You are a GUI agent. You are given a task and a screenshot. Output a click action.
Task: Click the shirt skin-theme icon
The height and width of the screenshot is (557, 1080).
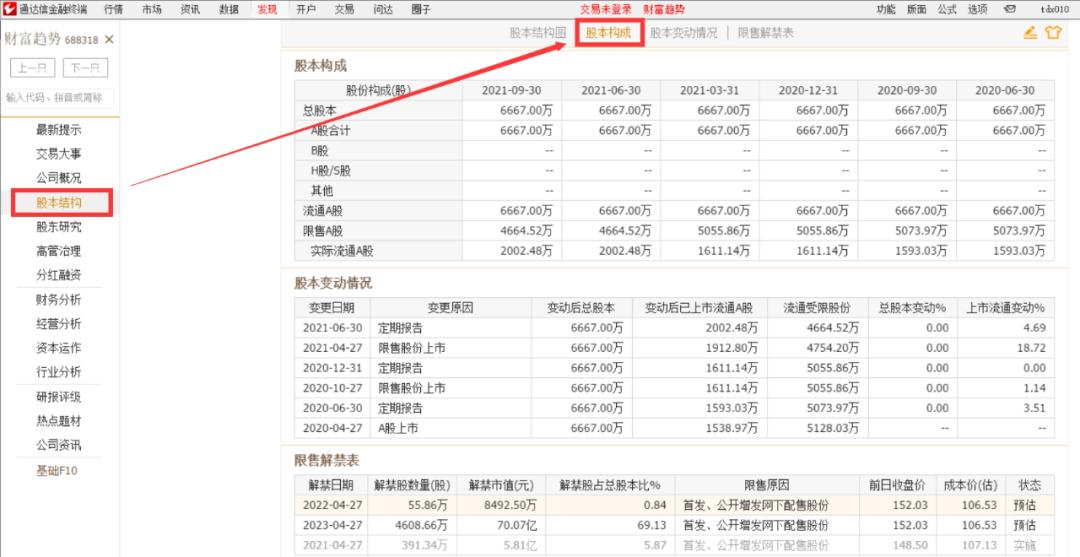click(x=1053, y=32)
